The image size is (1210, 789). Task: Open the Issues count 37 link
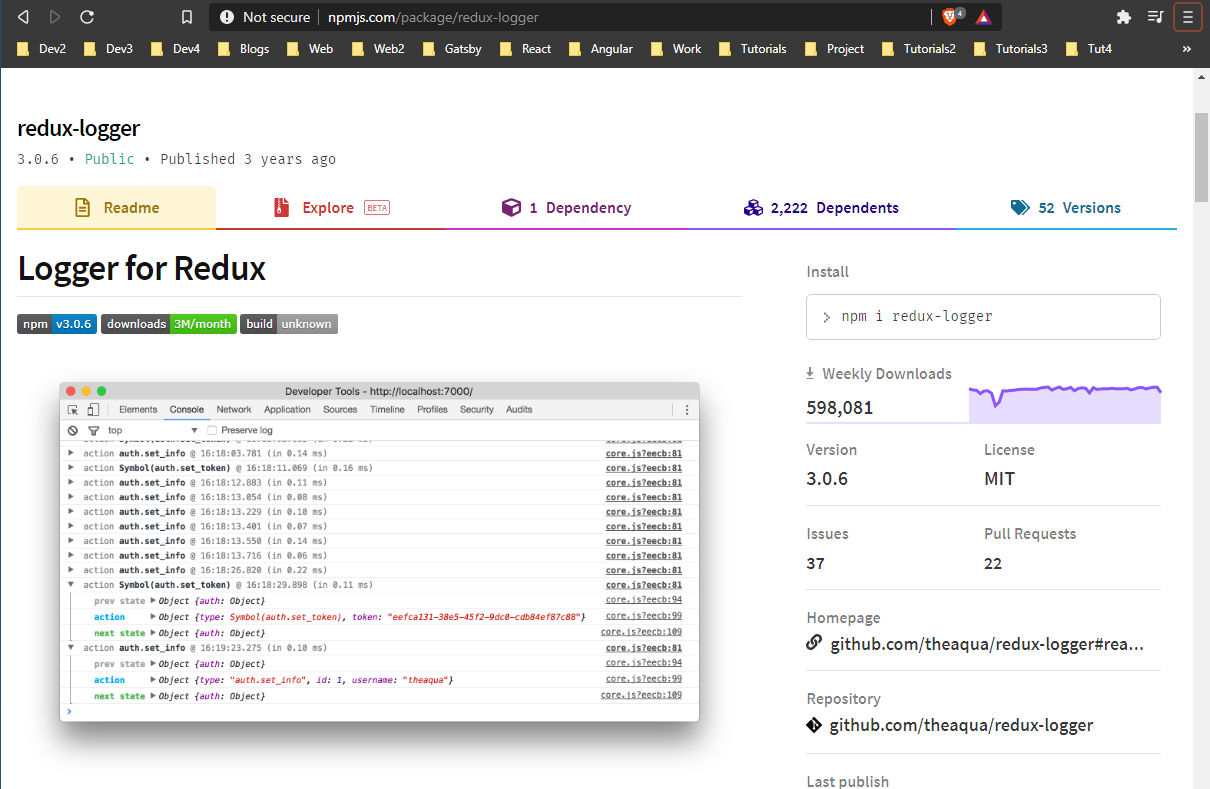816,563
